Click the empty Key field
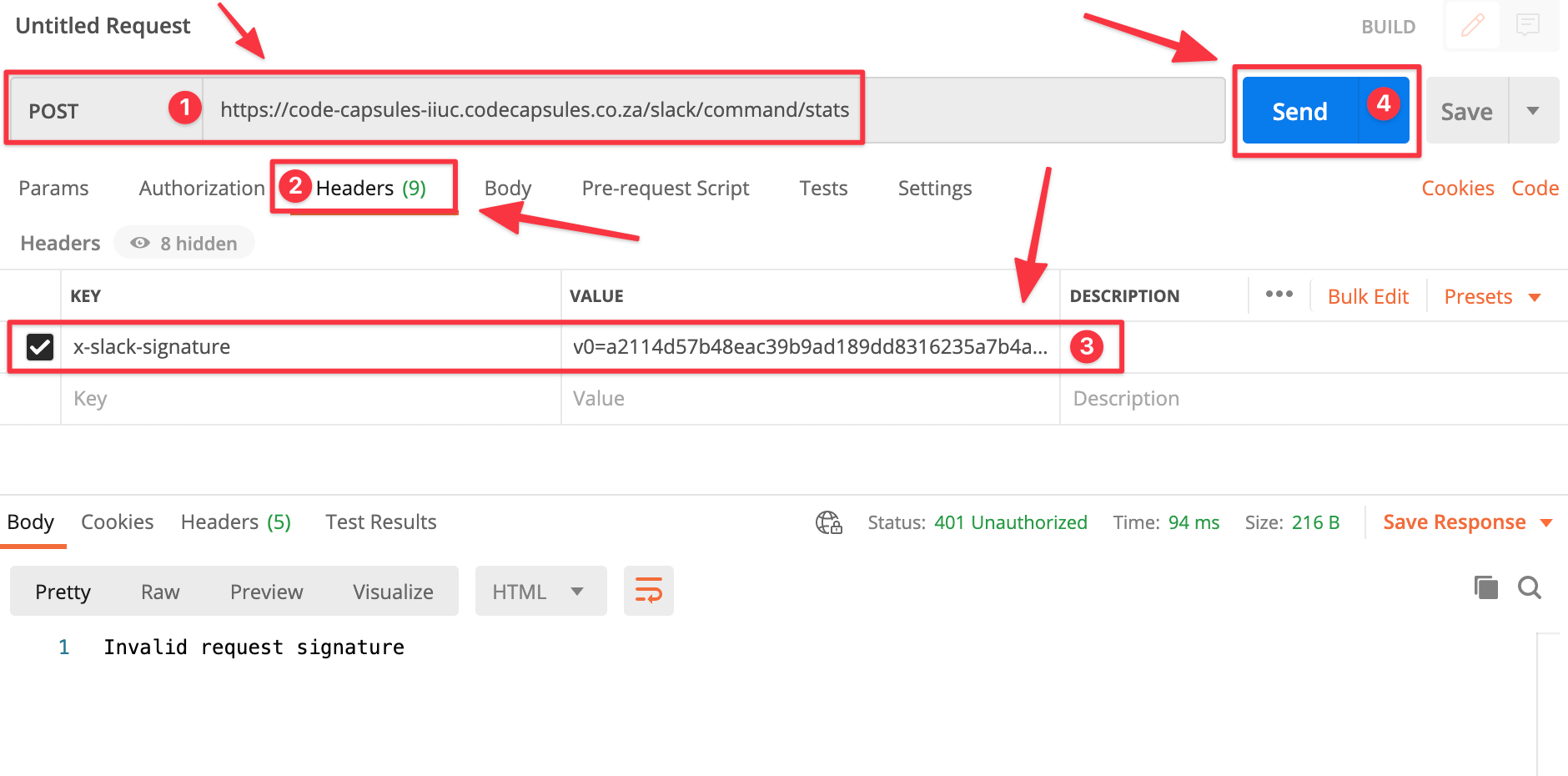The width and height of the screenshot is (1568, 776). (309, 399)
